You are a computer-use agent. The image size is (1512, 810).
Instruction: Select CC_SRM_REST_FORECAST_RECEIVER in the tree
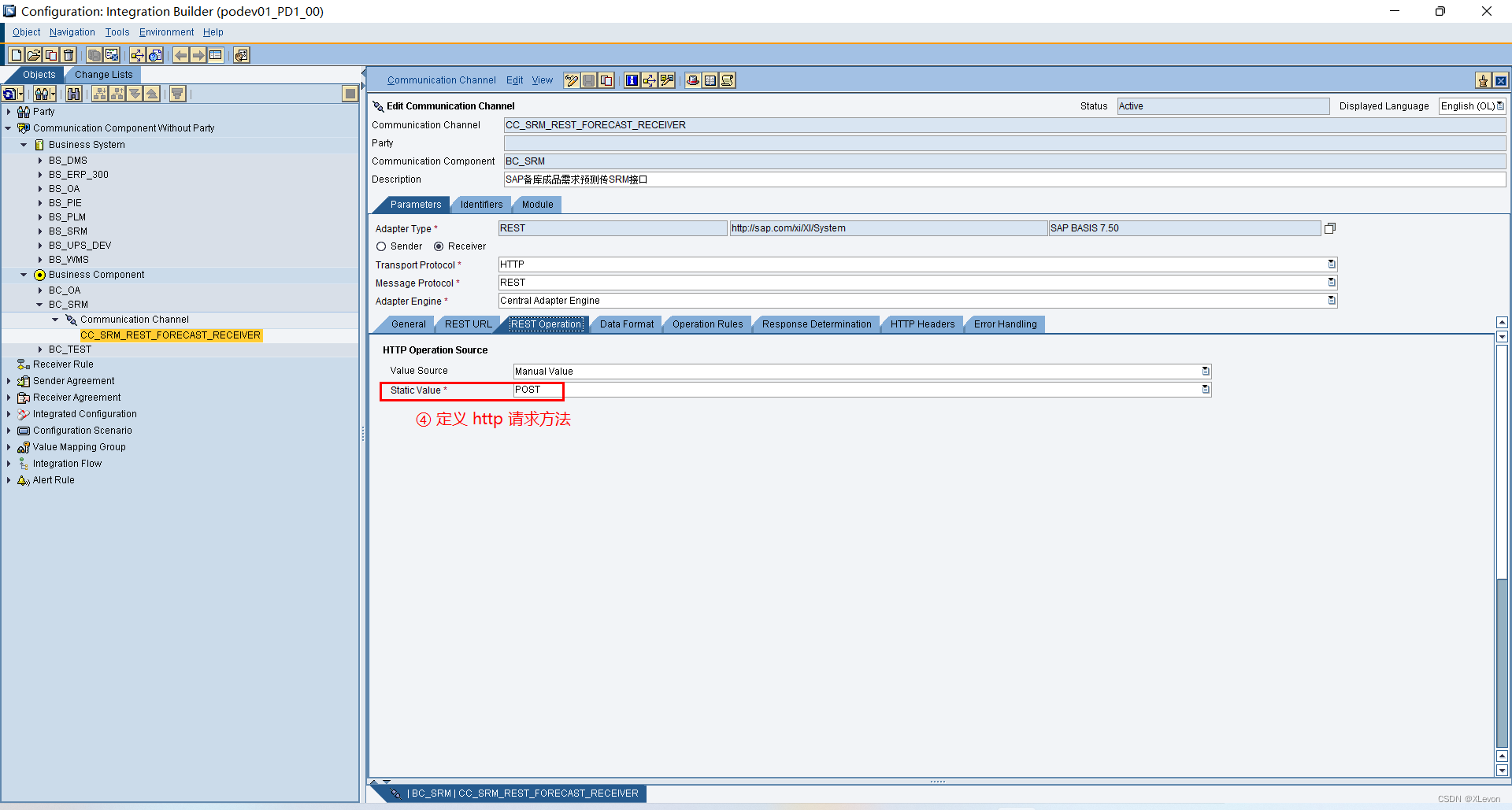170,335
